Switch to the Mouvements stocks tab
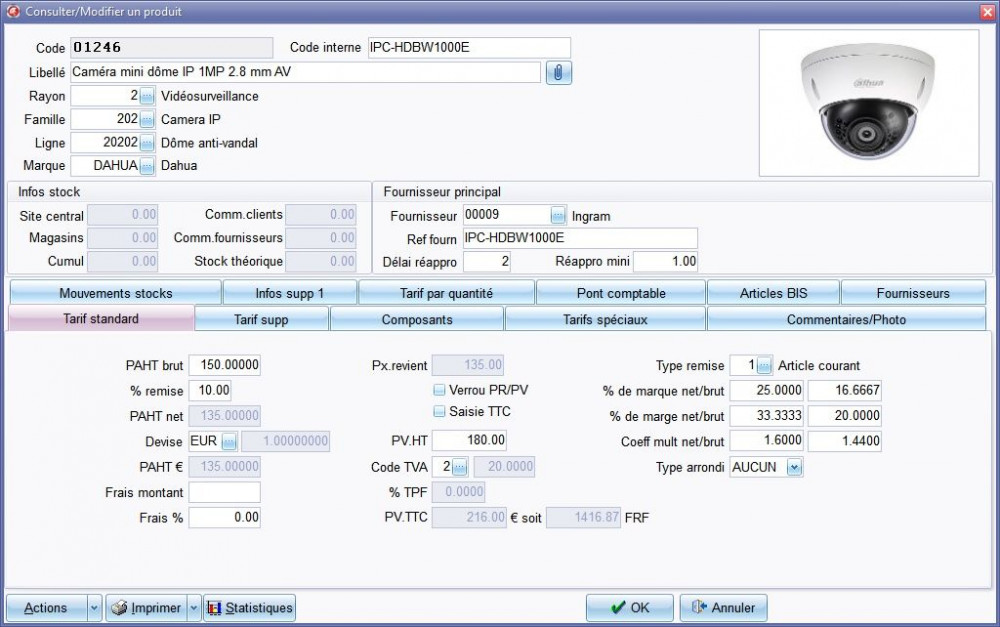 point(115,293)
